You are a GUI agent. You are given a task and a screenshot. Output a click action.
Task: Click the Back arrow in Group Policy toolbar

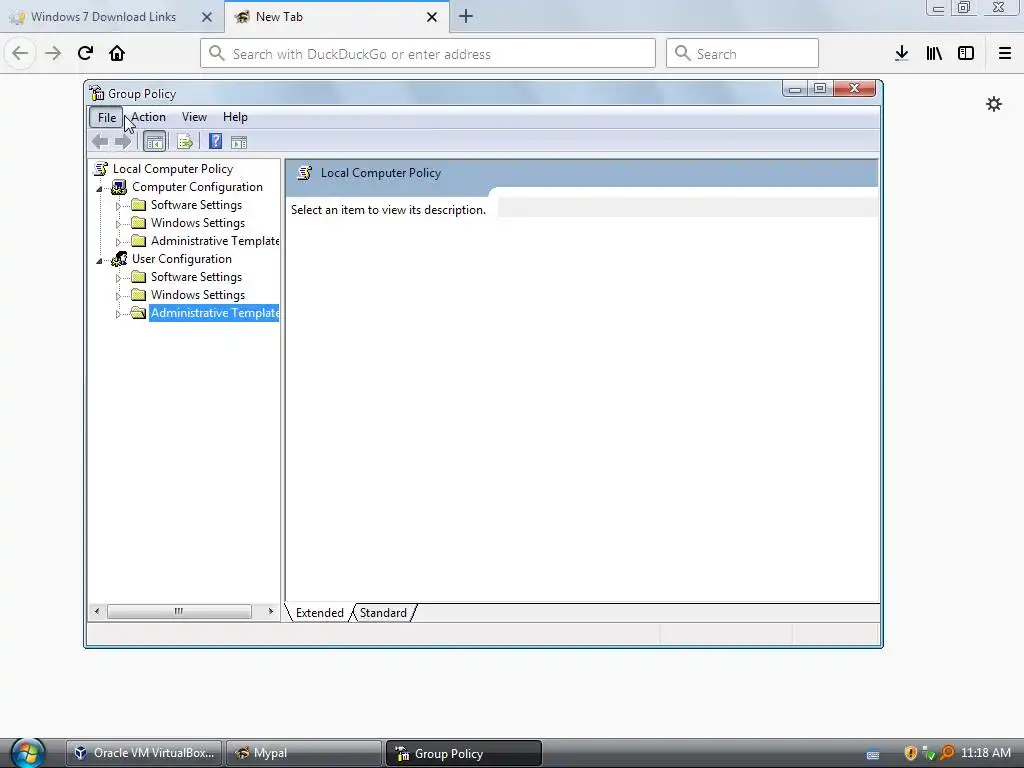coord(100,142)
